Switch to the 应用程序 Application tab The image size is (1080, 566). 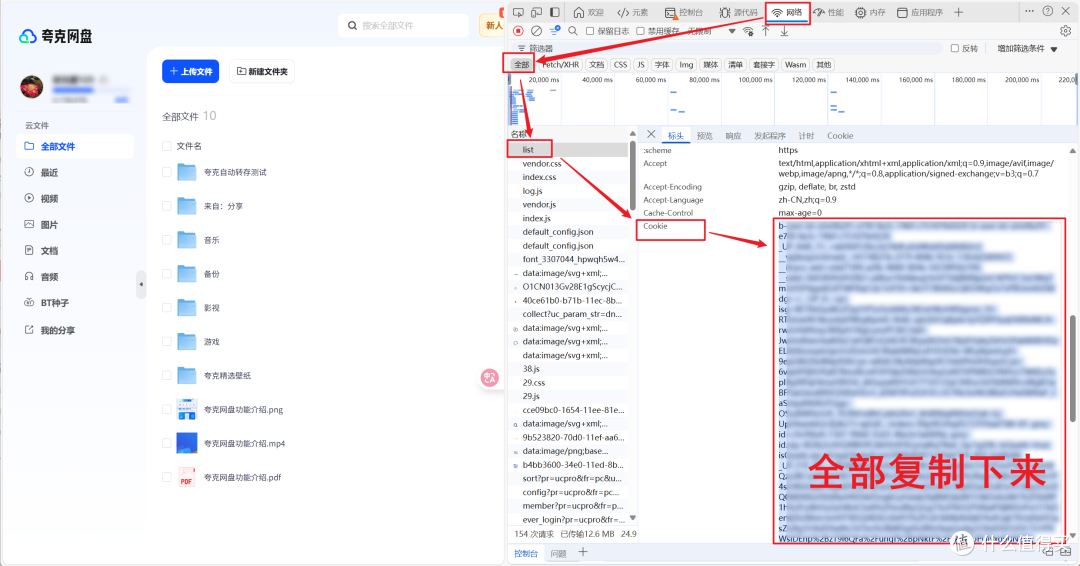point(920,12)
